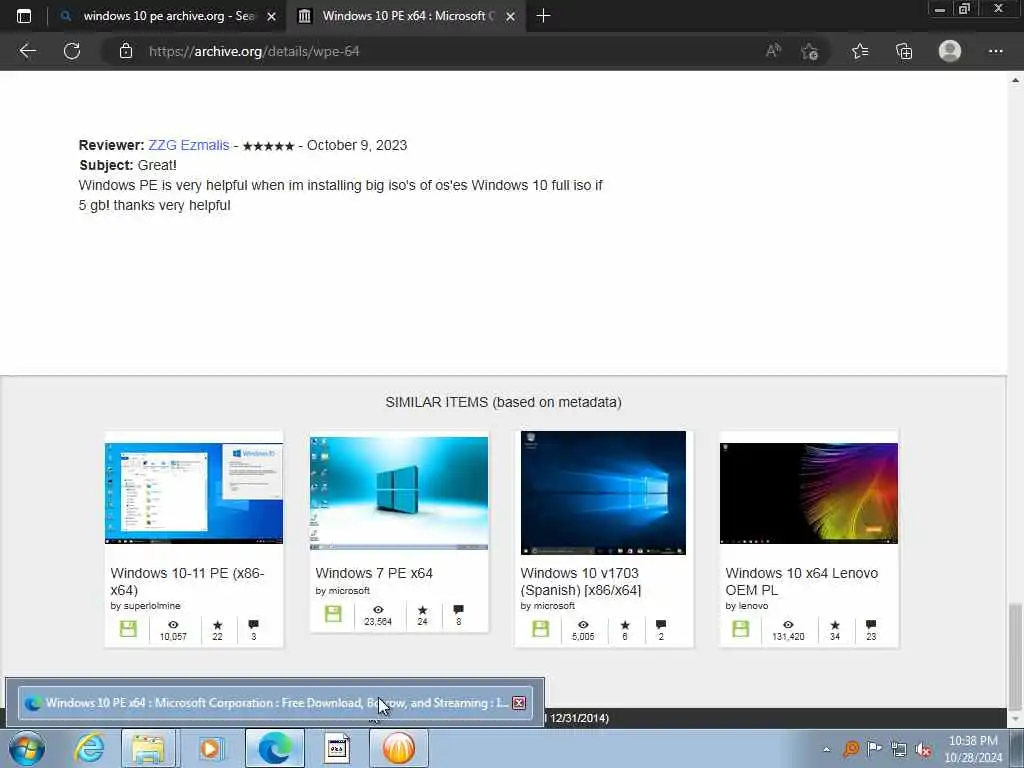Launch Internet Explorer from taskbar
The height and width of the screenshot is (768, 1024).
click(88, 748)
